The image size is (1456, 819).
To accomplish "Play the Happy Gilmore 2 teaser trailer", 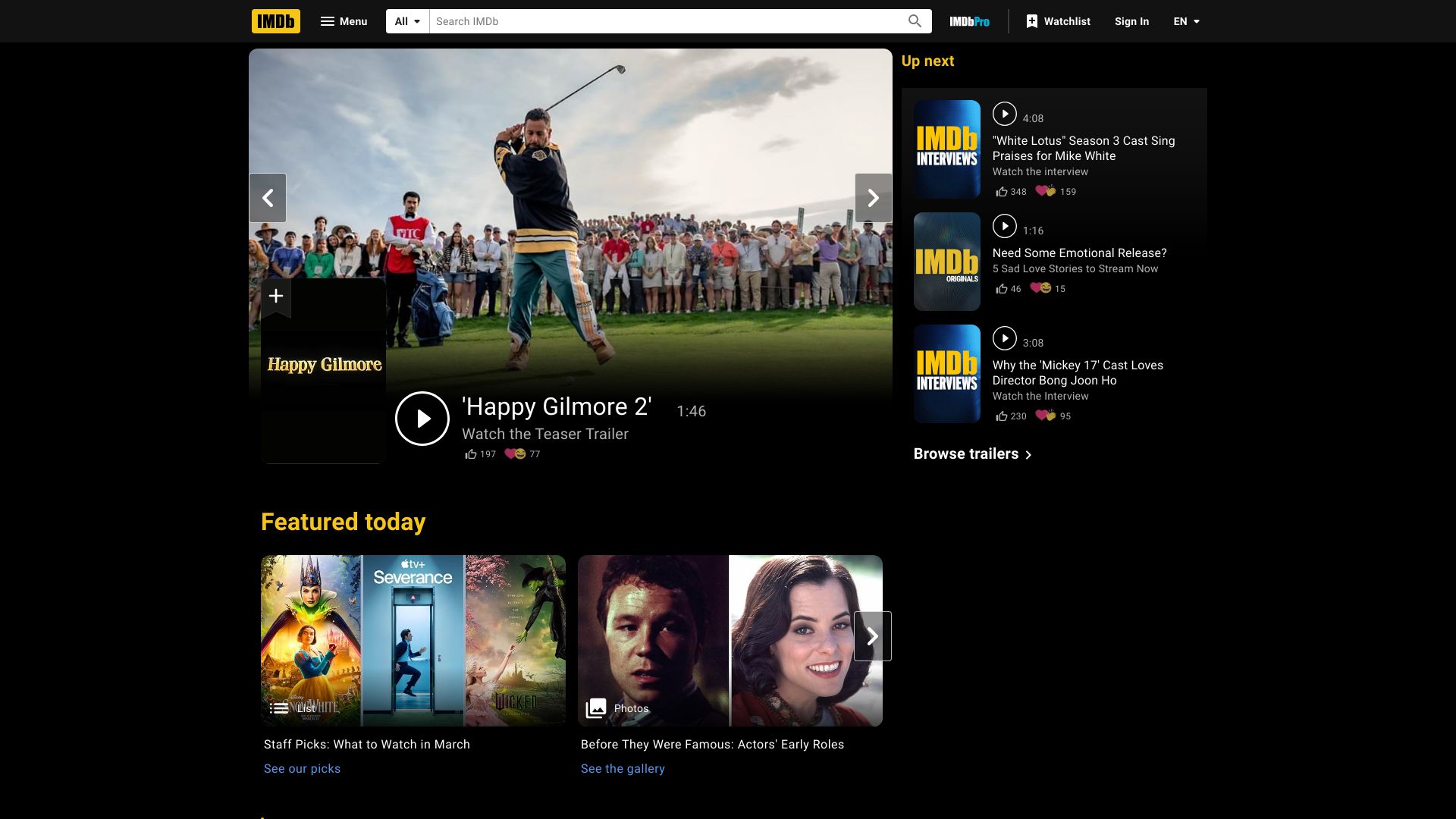I will point(422,419).
